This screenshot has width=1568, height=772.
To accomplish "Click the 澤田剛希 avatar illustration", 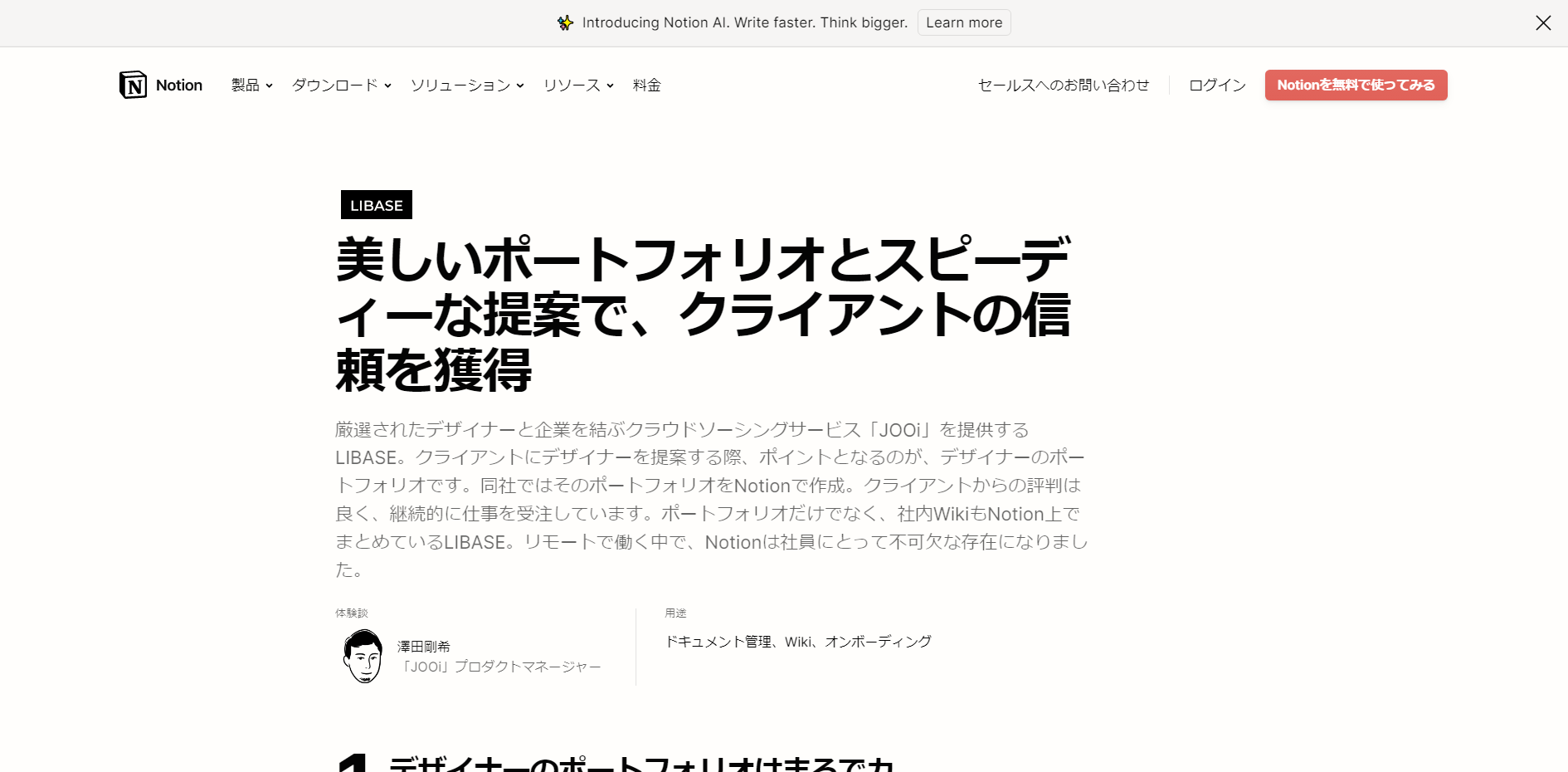I will [363, 656].
